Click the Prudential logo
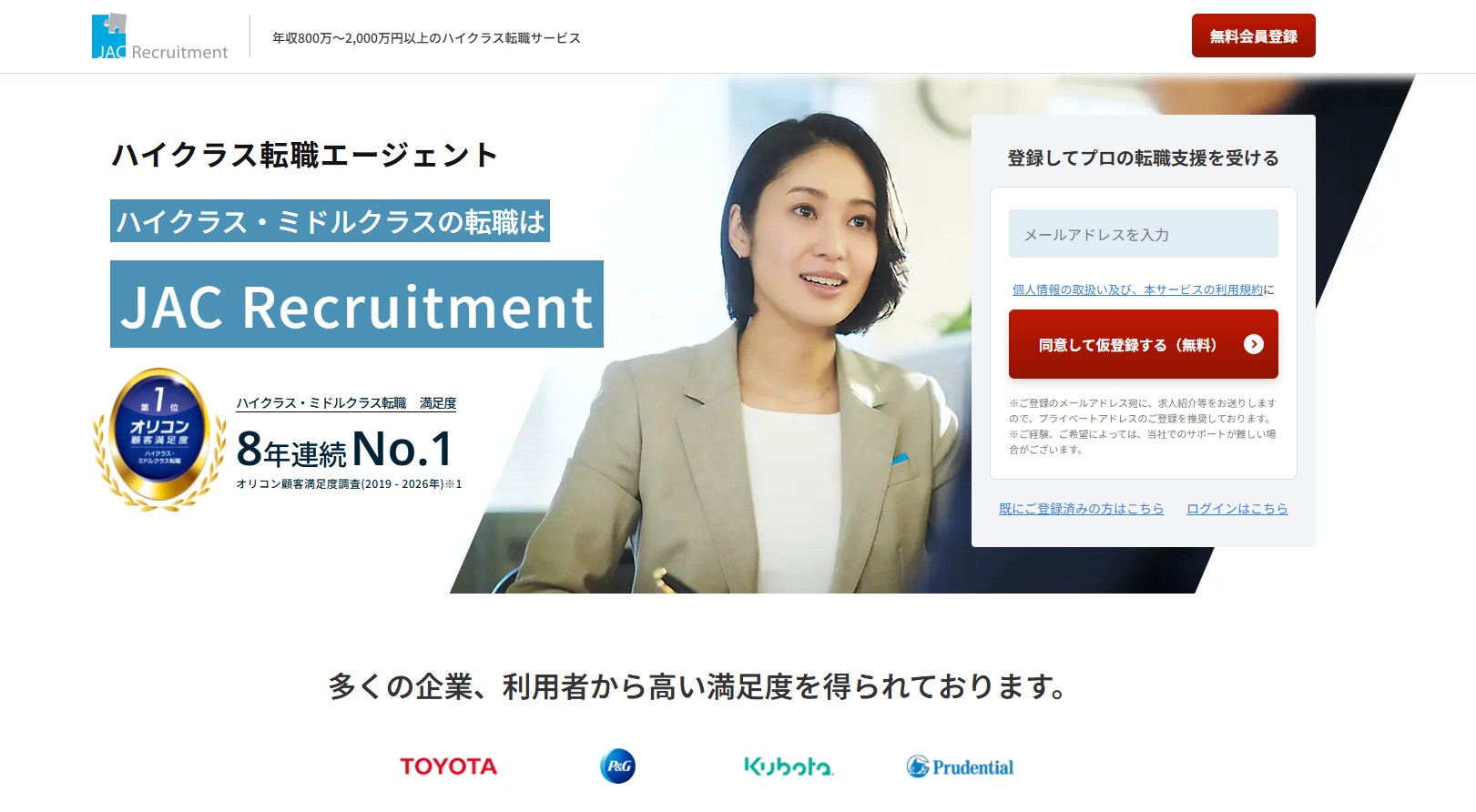Image resolution: width=1476 pixels, height=812 pixels. tap(960, 766)
